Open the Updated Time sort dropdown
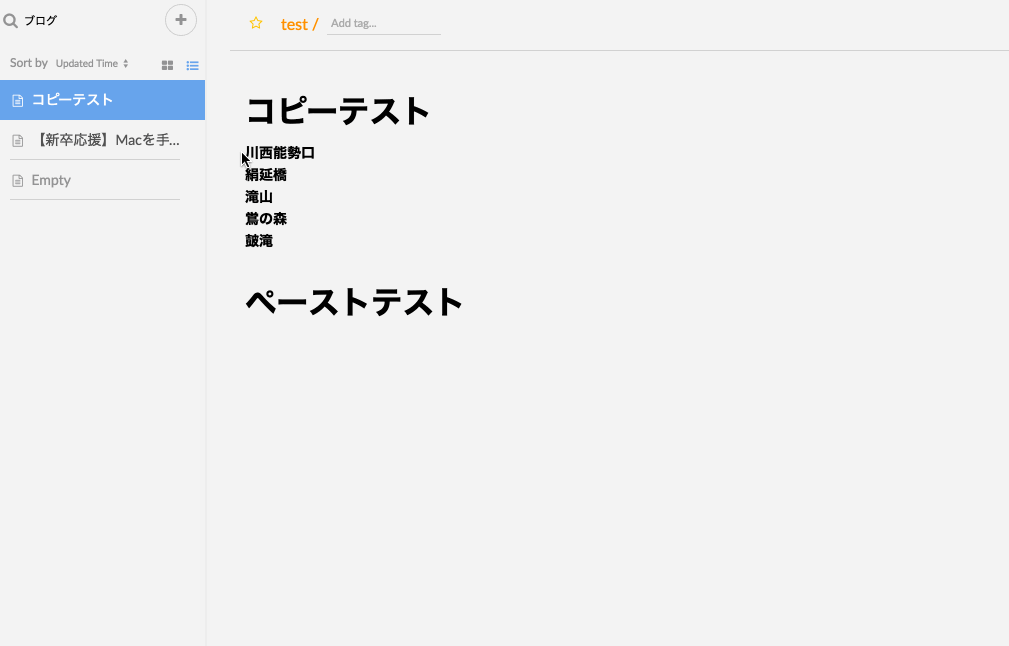This screenshot has width=1009, height=646. [x=85, y=62]
